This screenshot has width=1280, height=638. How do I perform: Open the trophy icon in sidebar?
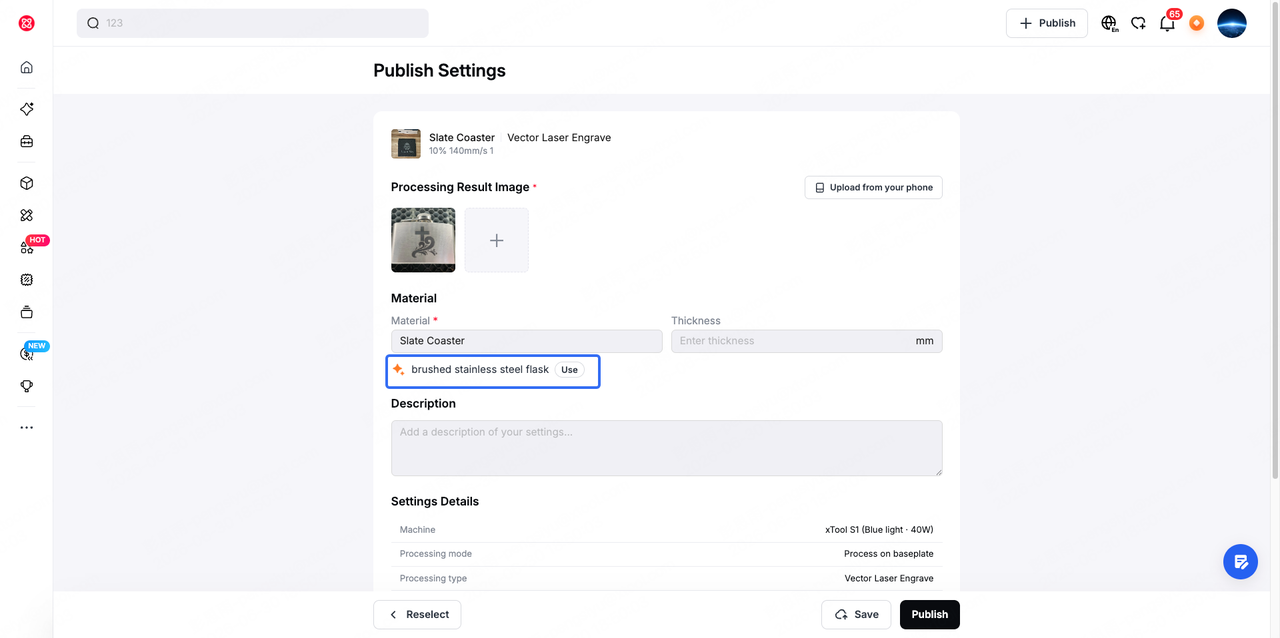click(x=27, y=386)
